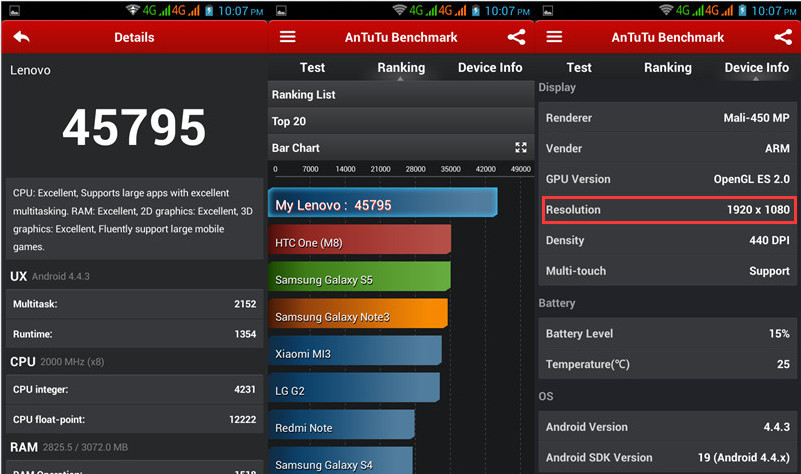Screen dimensions: 801x474
Task: Tap the picture notification icon above Details
Action: (x=12, y=11)
